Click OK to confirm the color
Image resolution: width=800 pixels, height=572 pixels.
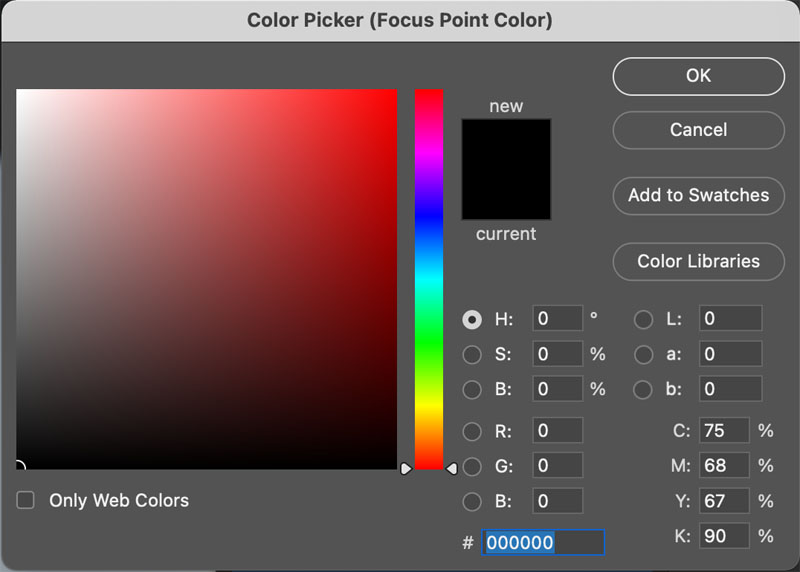pyautogui.click(x=698, y=76)
